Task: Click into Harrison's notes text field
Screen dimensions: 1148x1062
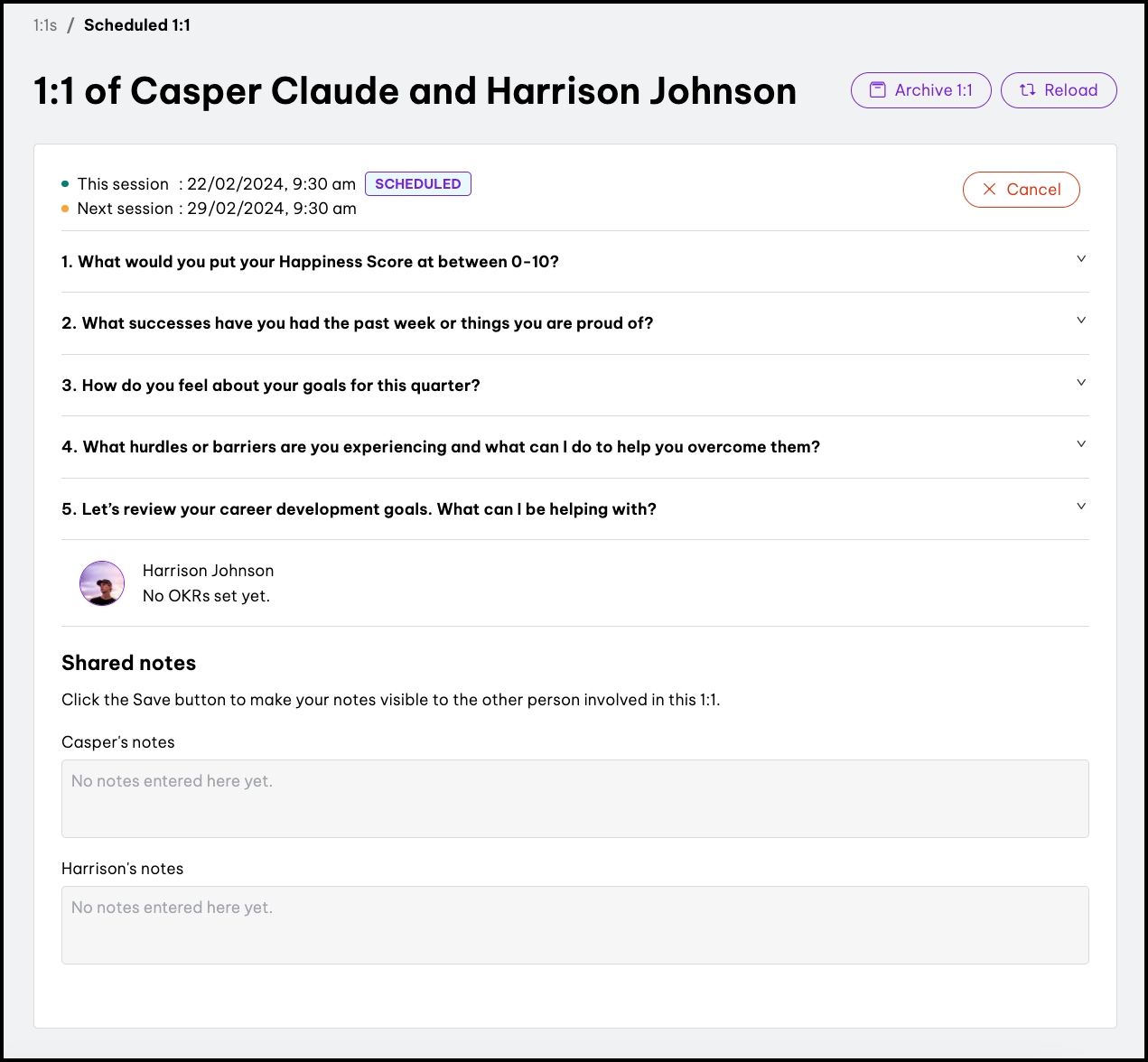Action: pos(574,925)
